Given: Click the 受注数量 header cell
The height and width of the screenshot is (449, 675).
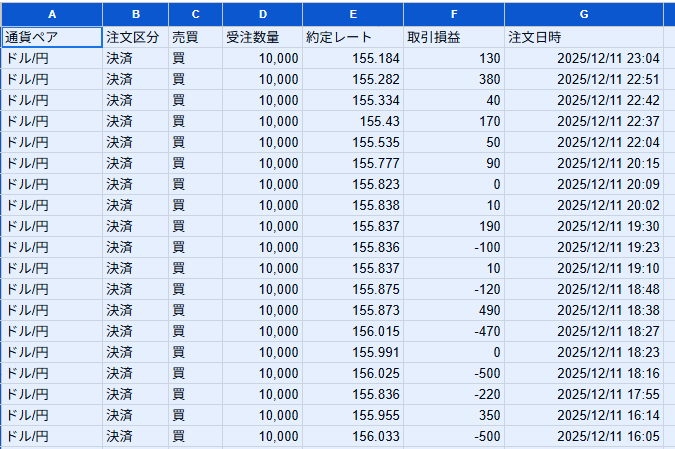Looking at the screenshot, I should tap(262, 37).
